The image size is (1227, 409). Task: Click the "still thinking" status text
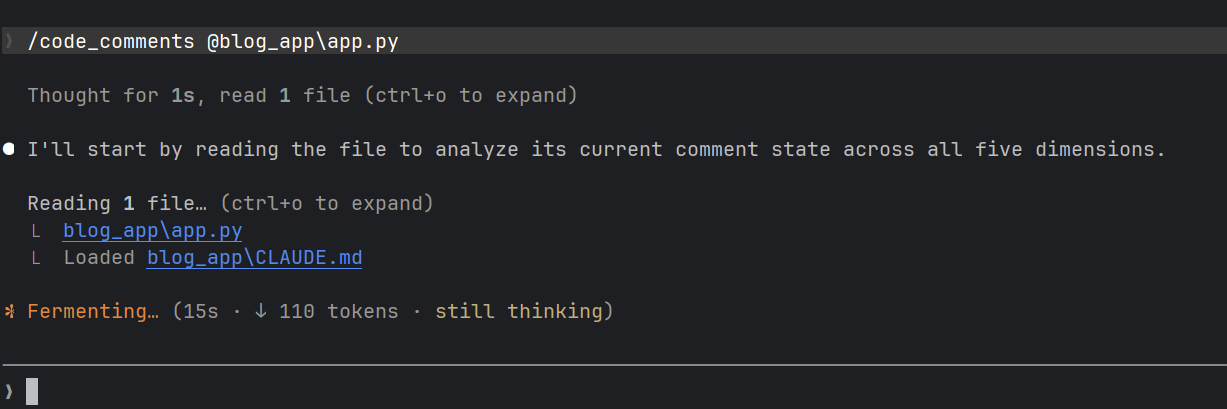[518, 312]
